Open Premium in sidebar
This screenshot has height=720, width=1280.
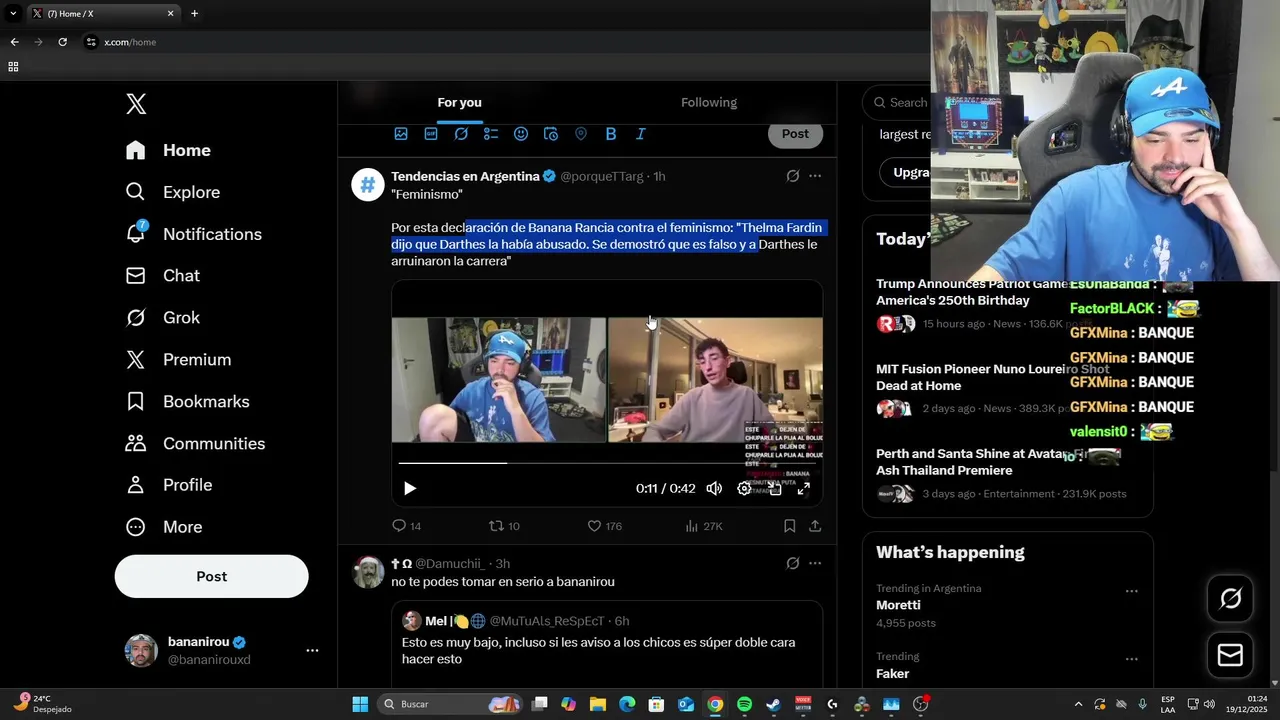[178, 360]
